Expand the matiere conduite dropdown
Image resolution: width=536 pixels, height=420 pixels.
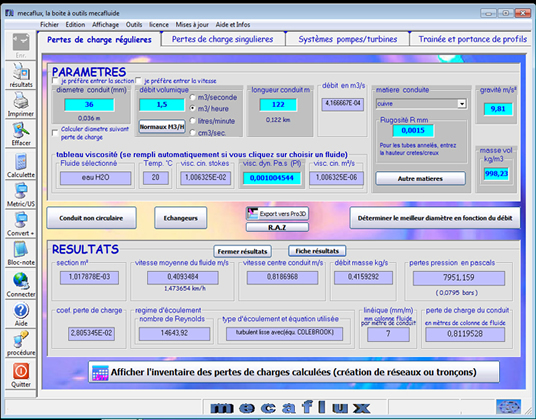click(x=462, y=104)
